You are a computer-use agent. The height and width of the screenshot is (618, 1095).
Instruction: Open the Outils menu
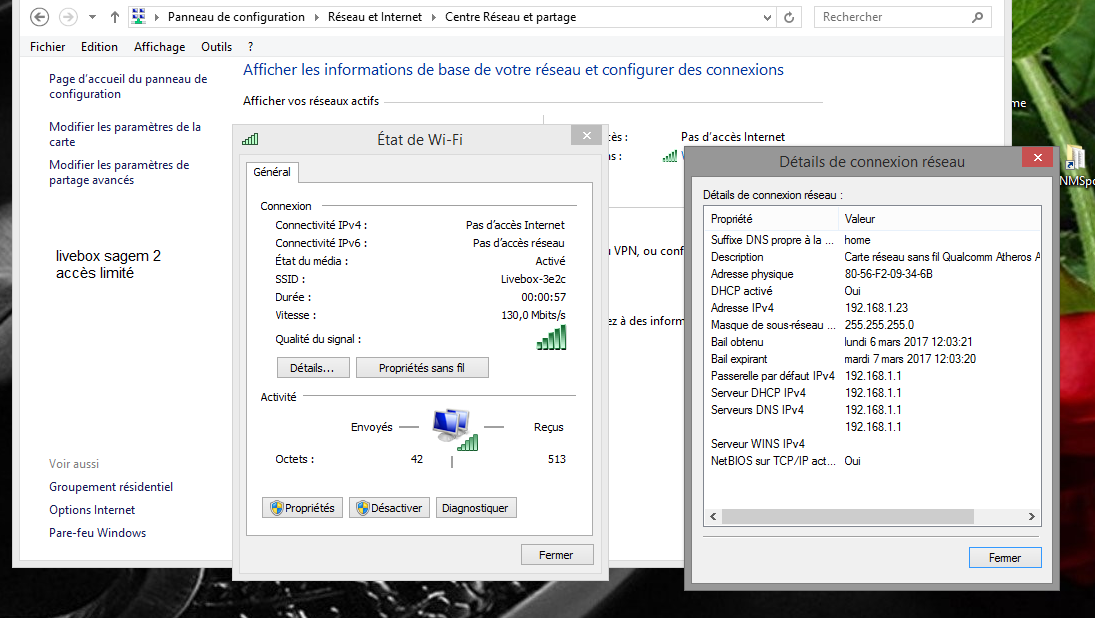pyautogui.click(x=216, y=47)
